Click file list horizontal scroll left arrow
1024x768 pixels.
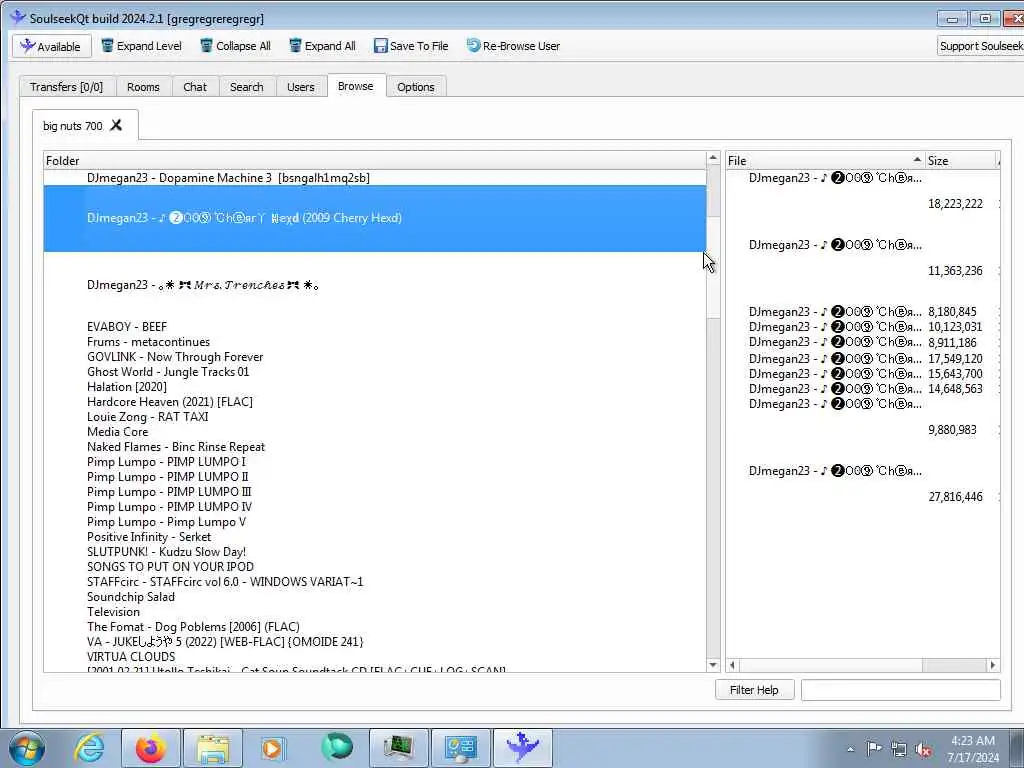pyautogui.click(x=733, y=665)
